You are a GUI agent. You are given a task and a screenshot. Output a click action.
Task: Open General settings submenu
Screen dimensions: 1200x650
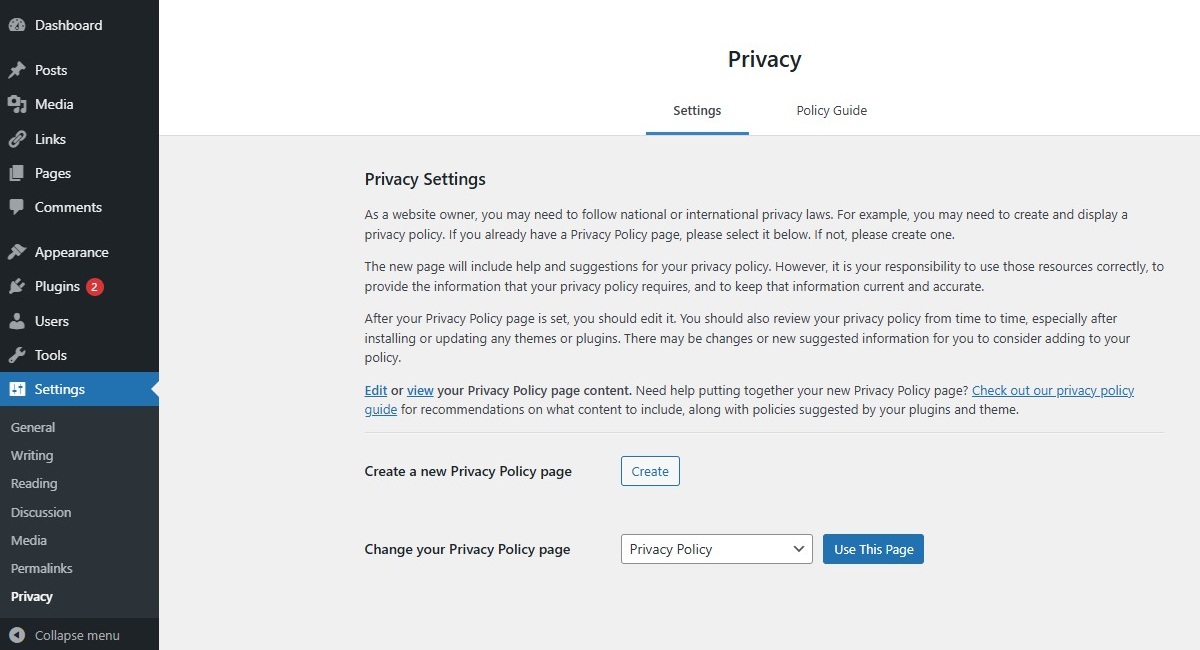click(x=33, y=427)
